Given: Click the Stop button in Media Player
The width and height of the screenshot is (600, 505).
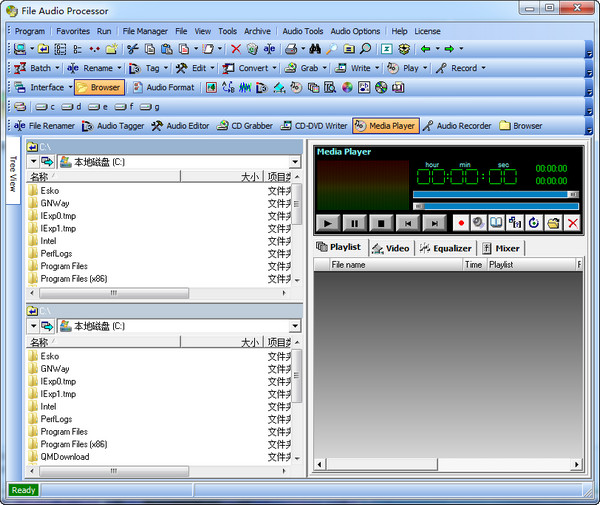Looking at the screenshot, I should (380, 223).
